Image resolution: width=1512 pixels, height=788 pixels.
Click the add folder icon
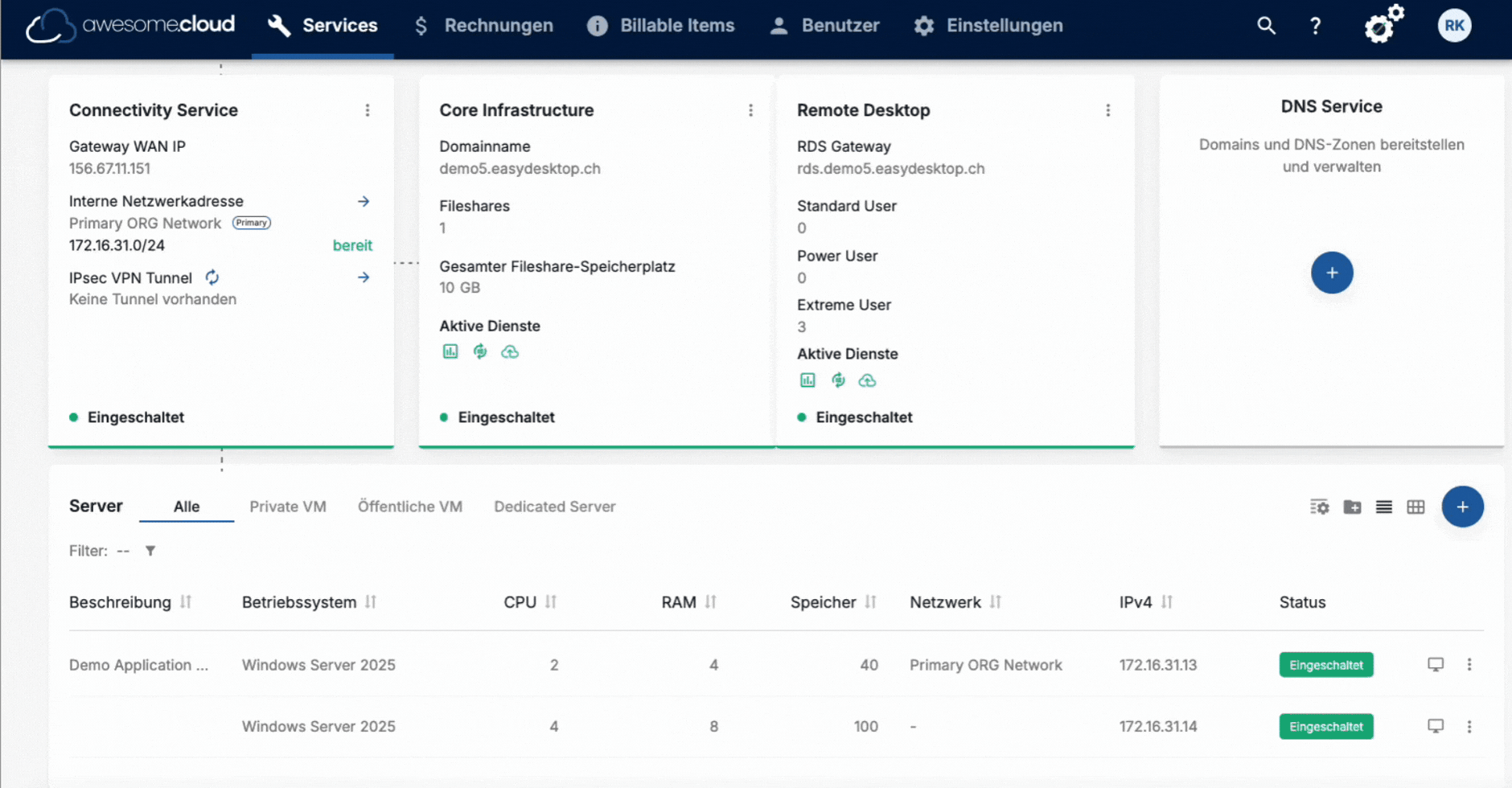(x=1352, y=507)
